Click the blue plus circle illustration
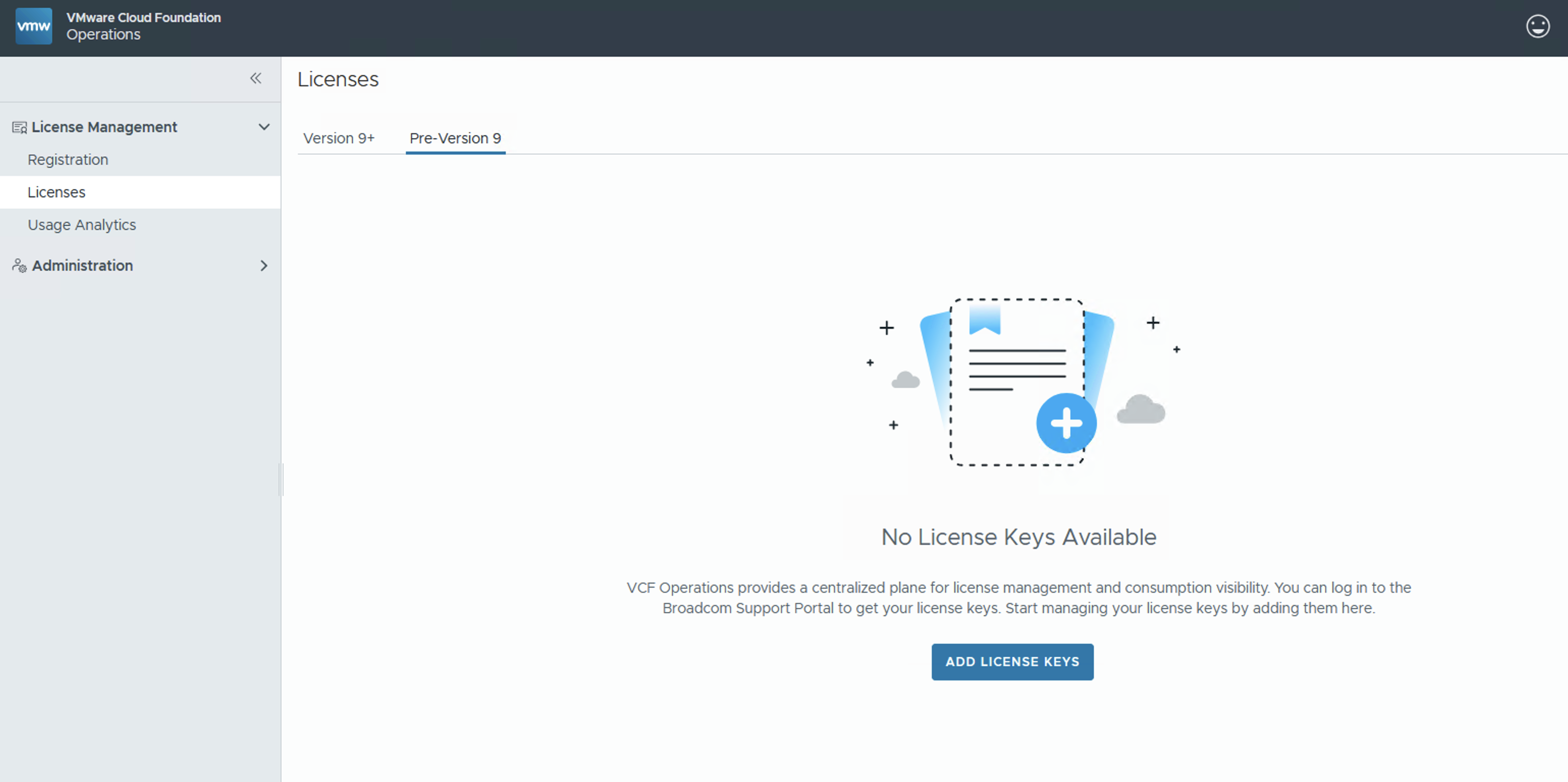 click(x=1066, y=423)
